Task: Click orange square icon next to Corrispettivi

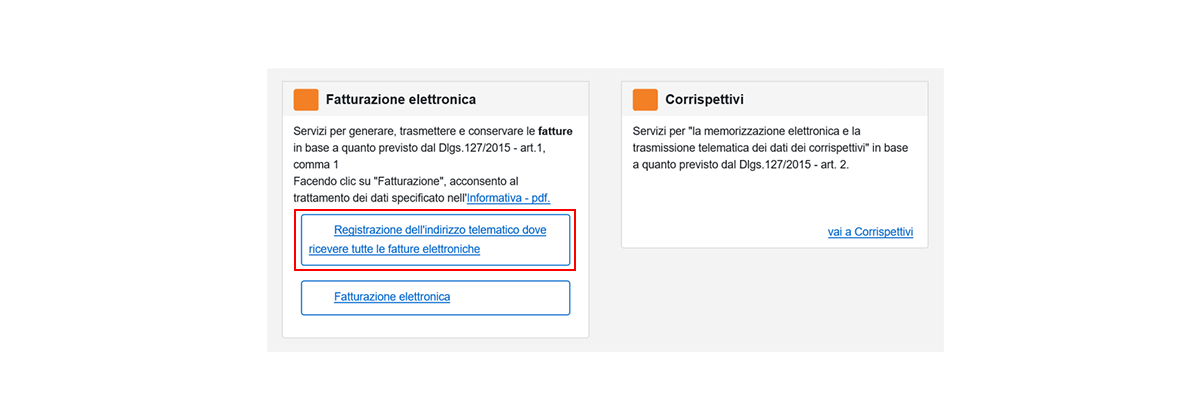Action: 645,100
